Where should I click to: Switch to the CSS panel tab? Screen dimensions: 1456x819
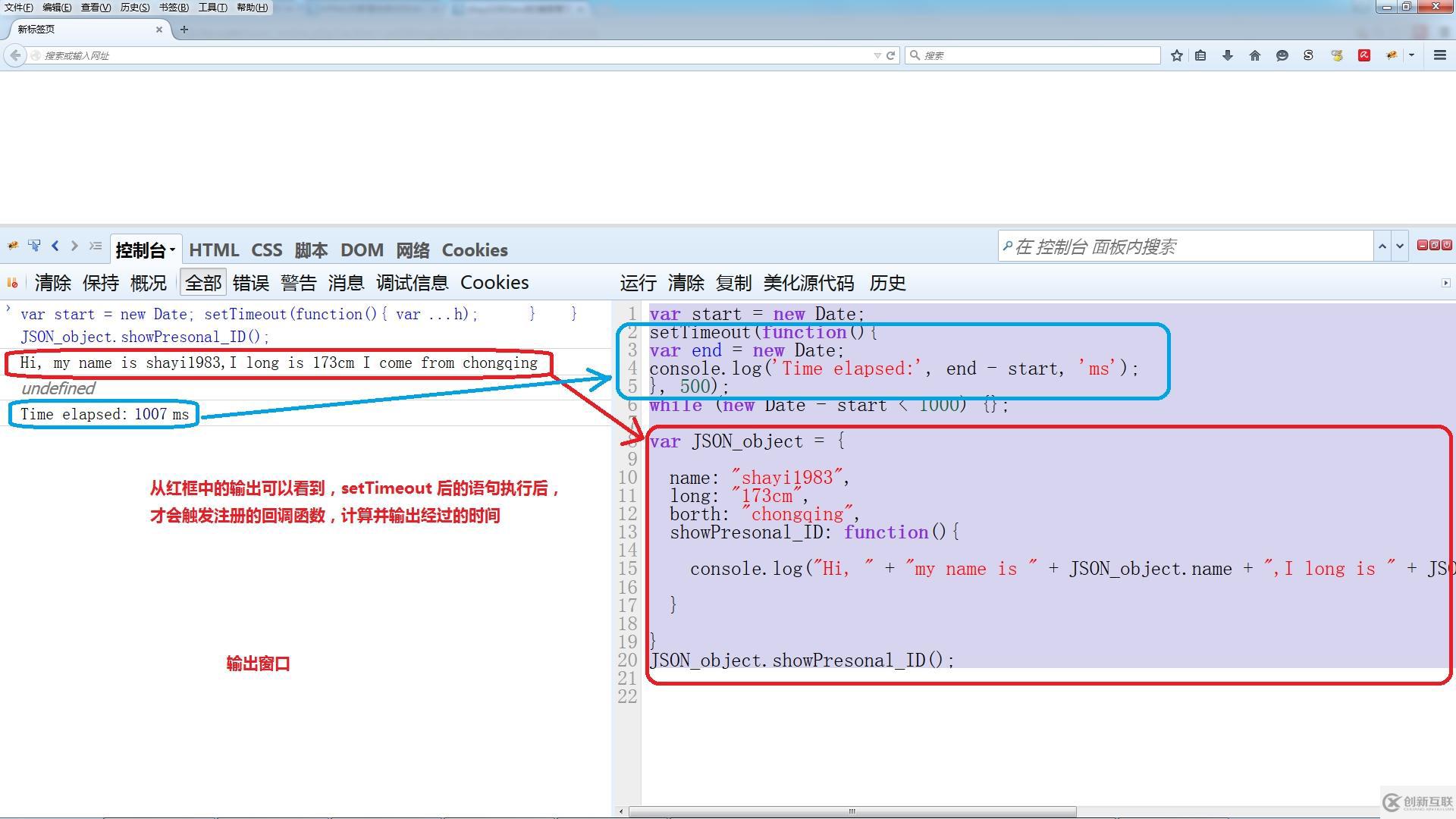pos(267,250)
